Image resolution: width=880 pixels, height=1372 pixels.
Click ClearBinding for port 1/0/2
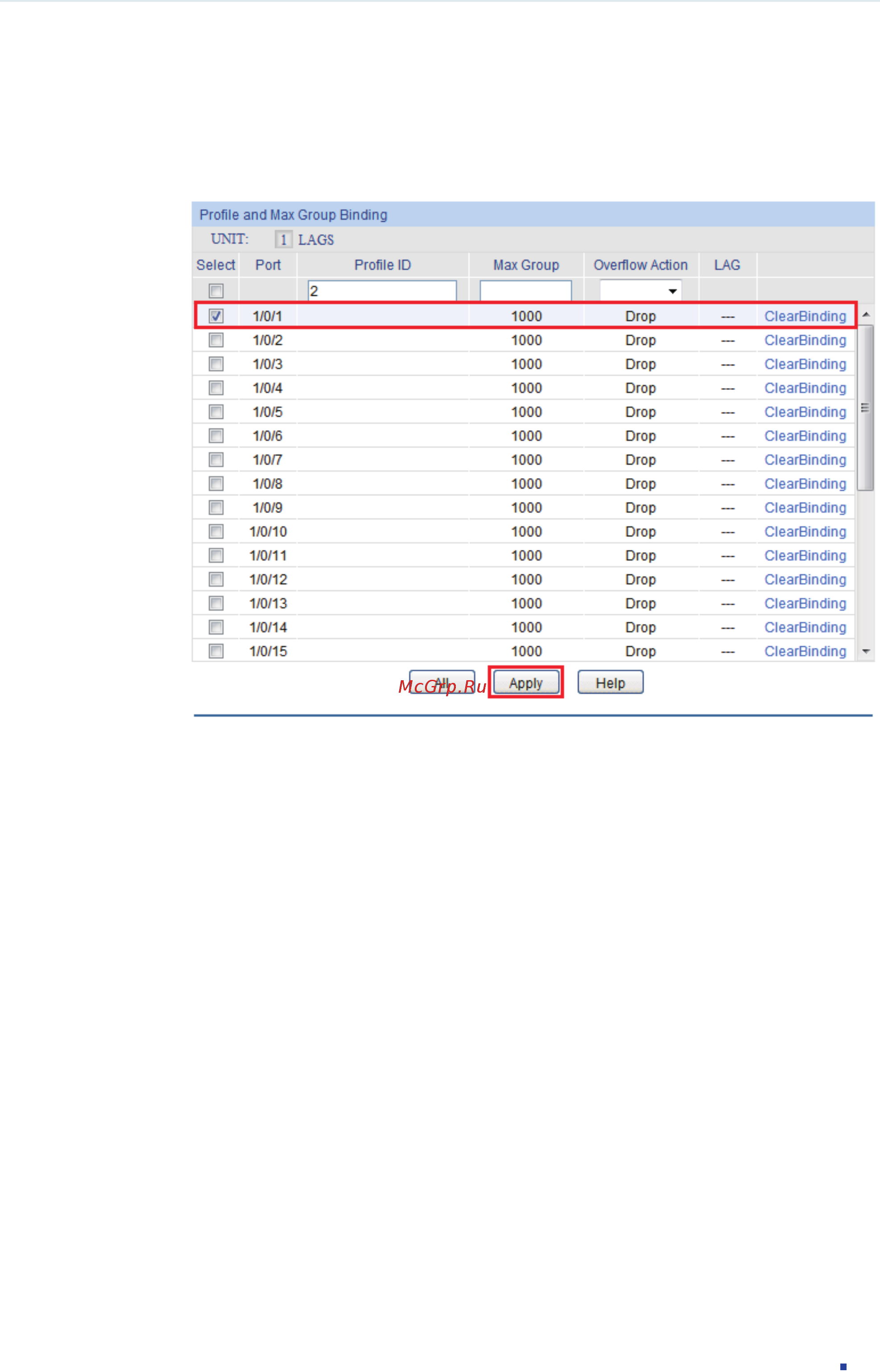[x=805, y=341]
